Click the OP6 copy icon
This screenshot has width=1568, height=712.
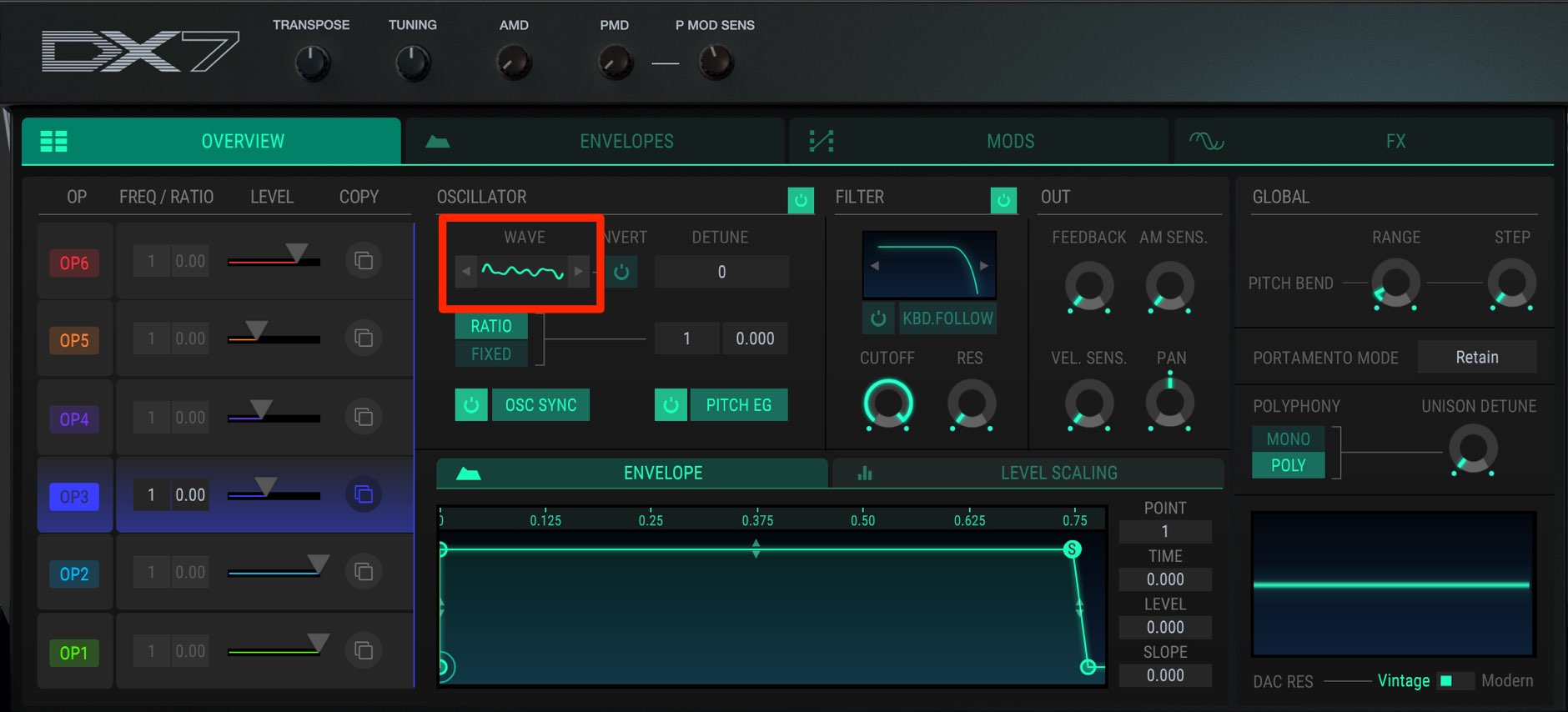(364, 261)
